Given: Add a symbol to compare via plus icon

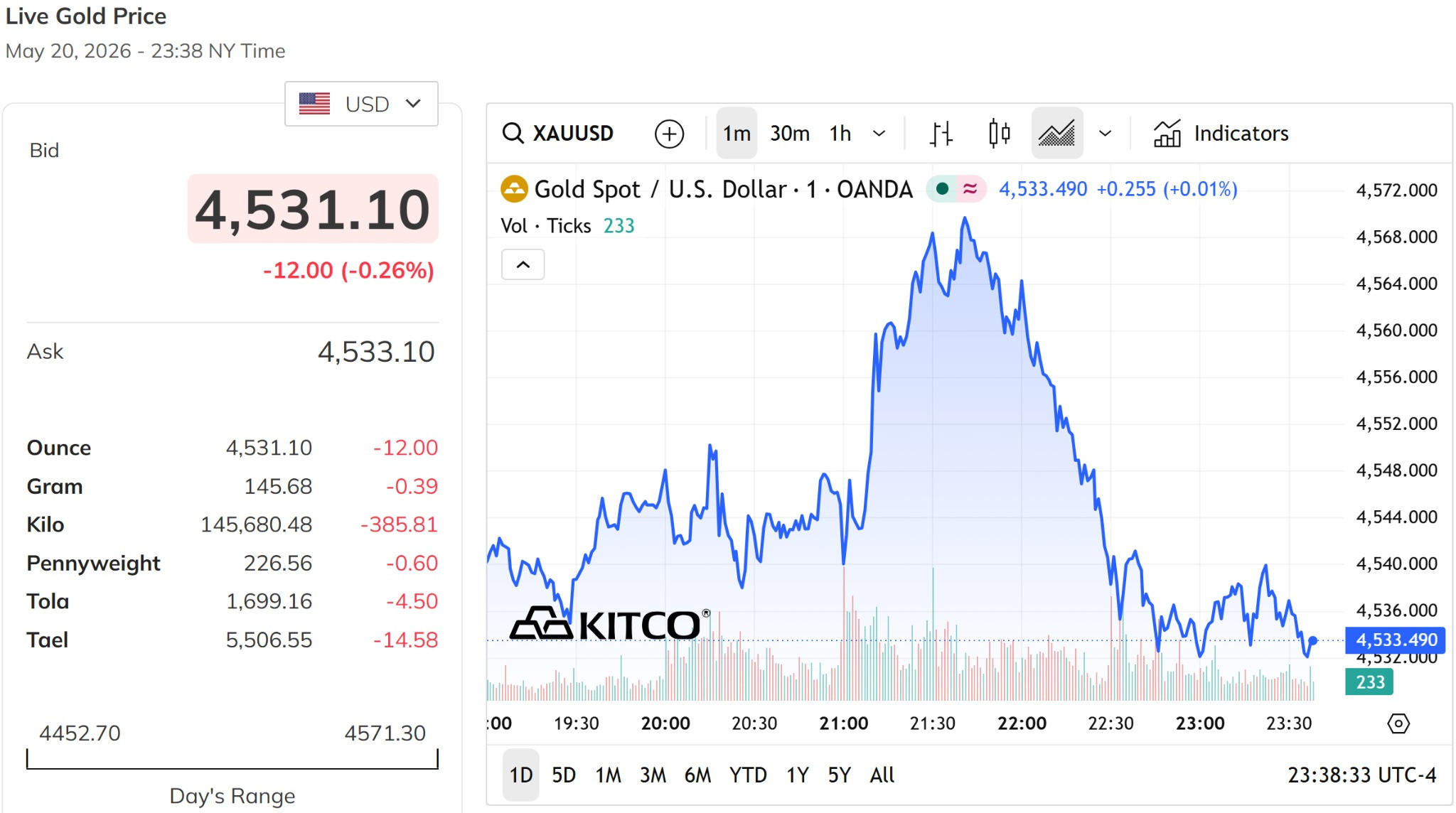Looking at the screenshot, I should 669,134.
